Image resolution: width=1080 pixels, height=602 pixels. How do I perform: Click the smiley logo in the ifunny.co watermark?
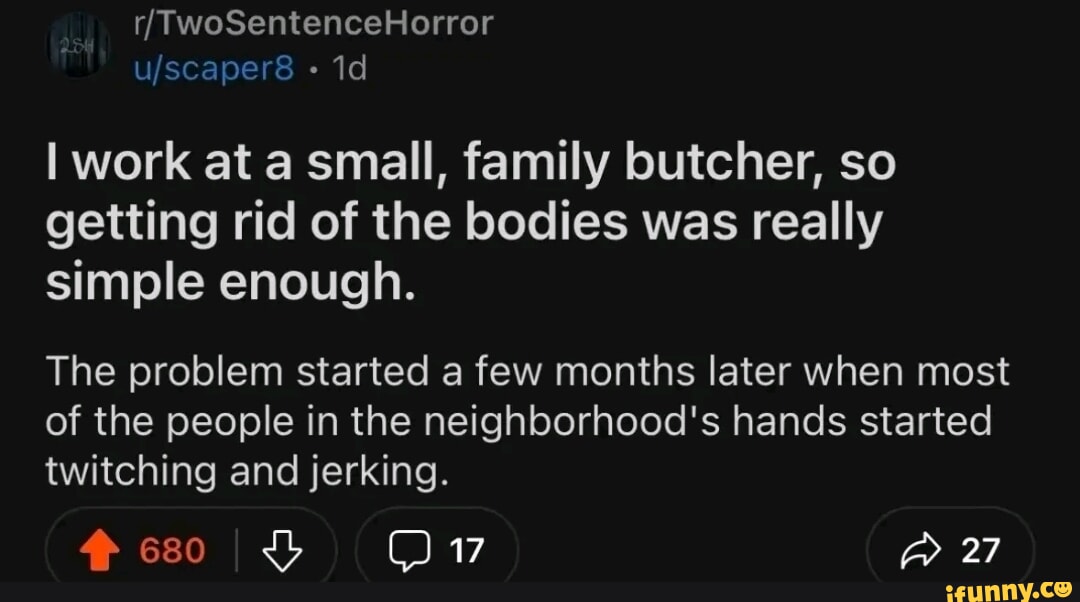click(1063, 590)
